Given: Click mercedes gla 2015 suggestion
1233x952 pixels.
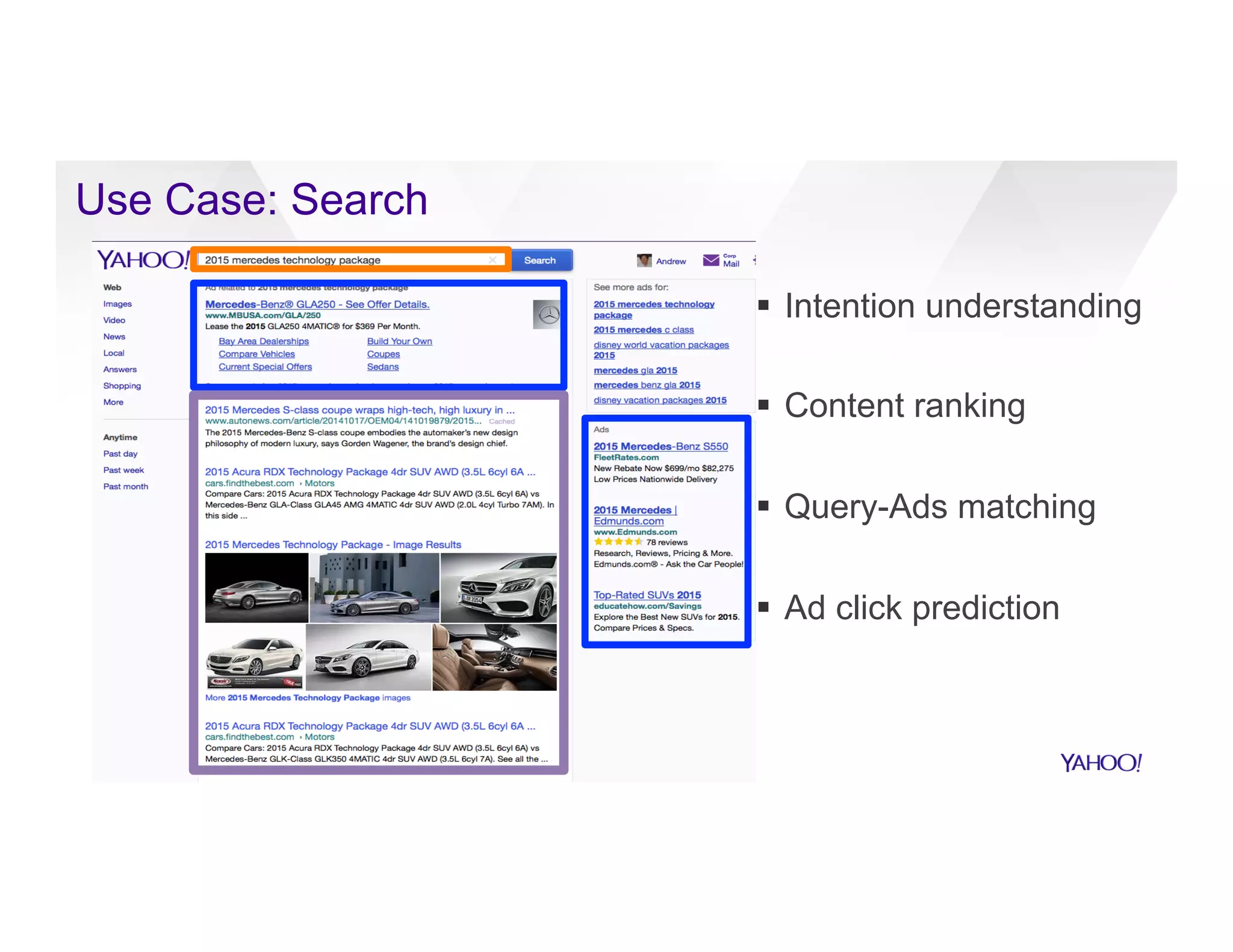Looking at the screenshot, I should pos(635,370).
